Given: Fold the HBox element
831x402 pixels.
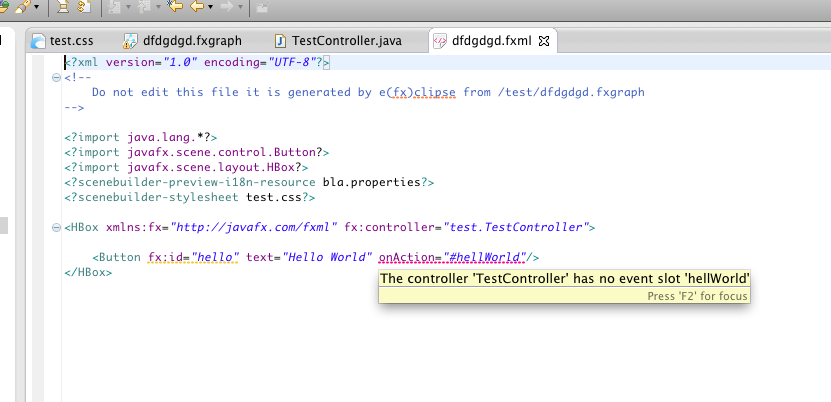Looking at the screenshot, I should coord(56,227).
